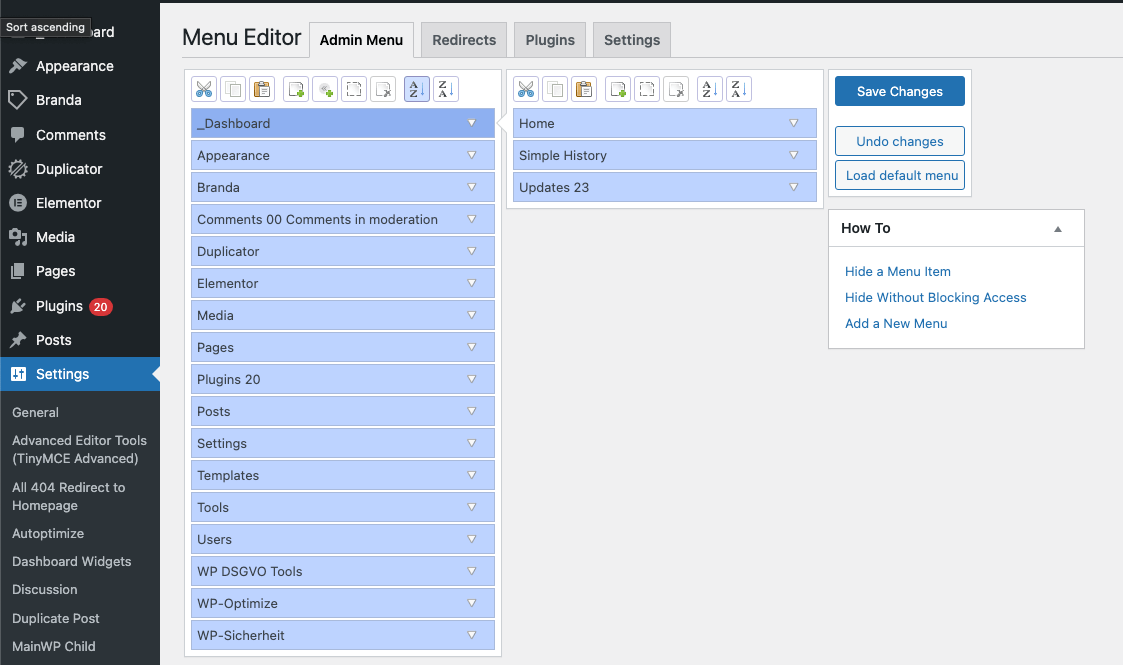This screenshot has width=1123, height=665.
Task: Open Dashboard Widgets settings in sidebar
Action: pyautogui.click(x=72, y=561)
